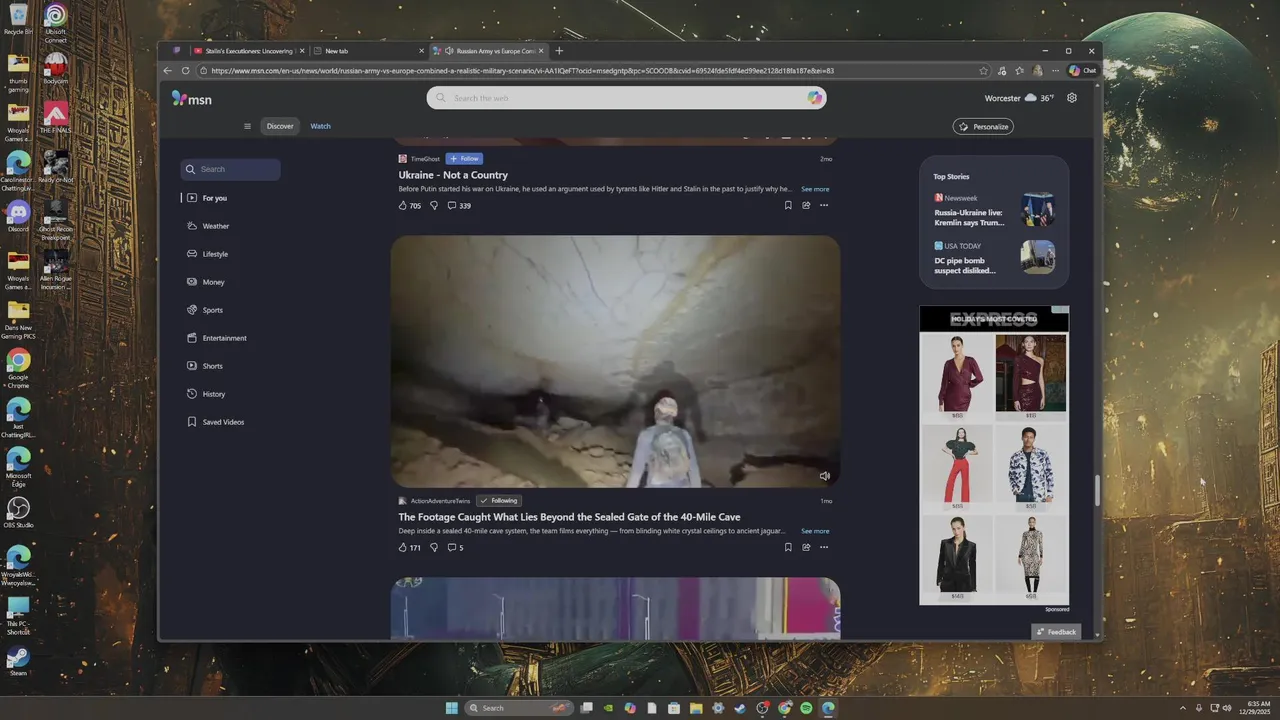Open Discord desktop shortcut

(18, 215)
